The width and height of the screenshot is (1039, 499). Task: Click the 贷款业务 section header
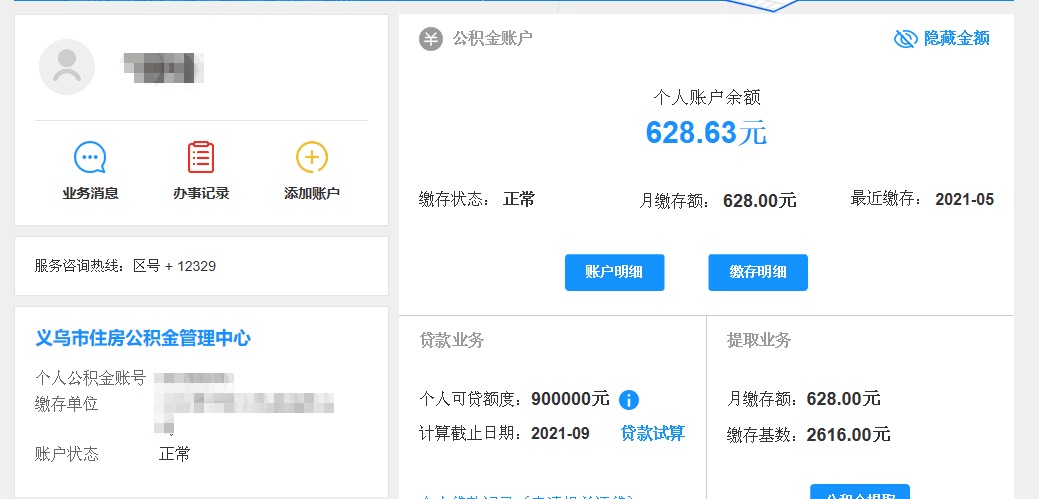click(452, 340)
